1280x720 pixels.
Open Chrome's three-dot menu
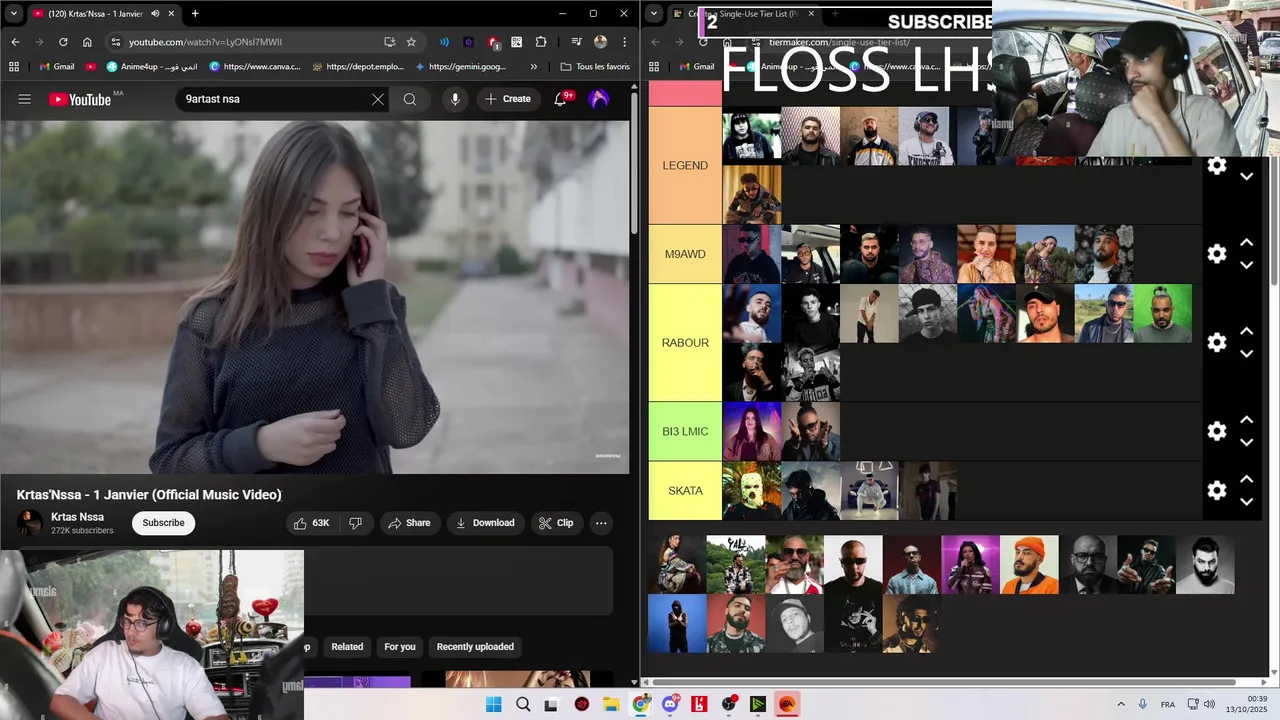[x=625, y=42]
